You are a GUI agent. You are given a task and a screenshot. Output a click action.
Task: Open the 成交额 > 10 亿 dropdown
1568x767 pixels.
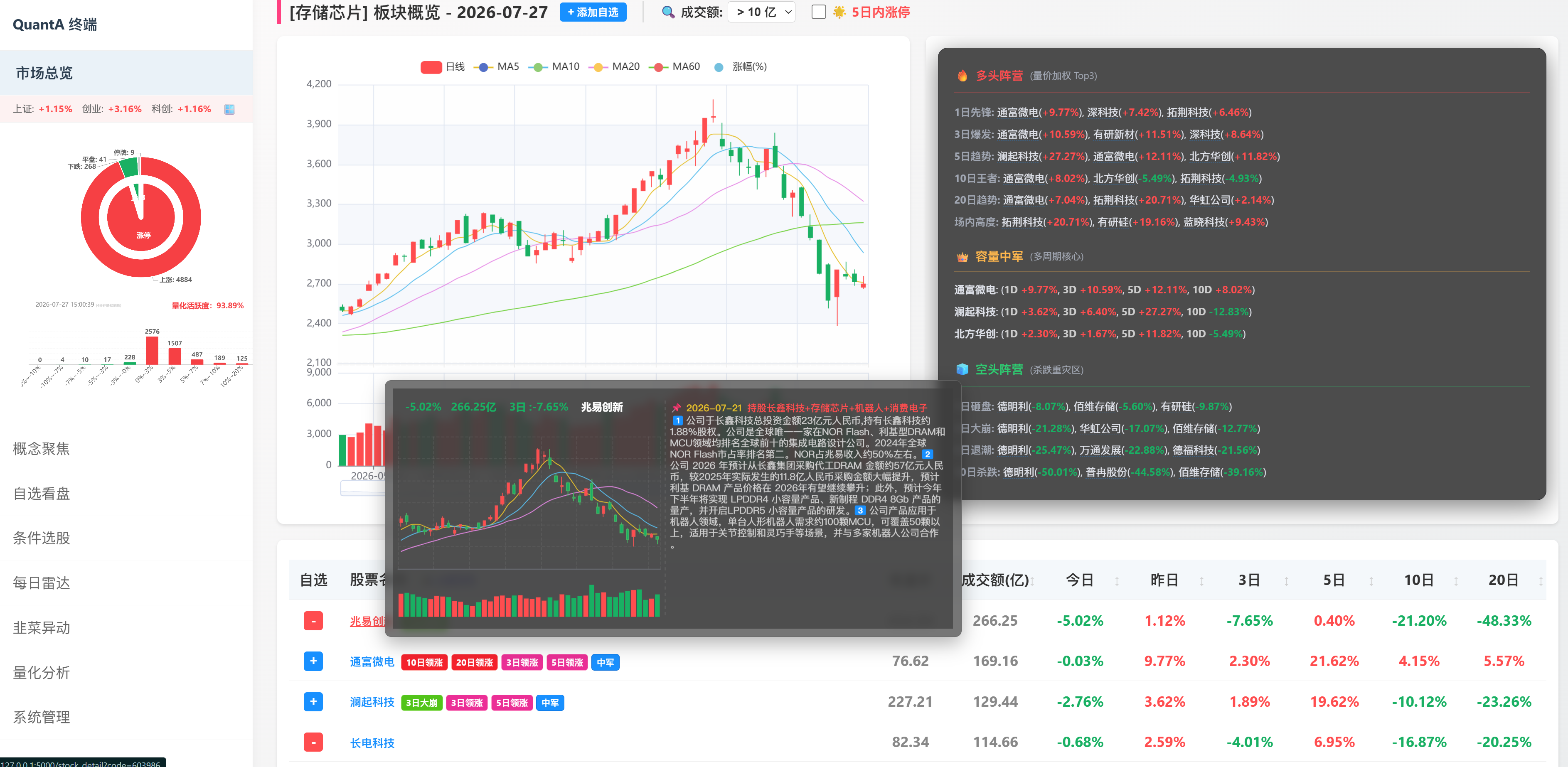point(761,12)
